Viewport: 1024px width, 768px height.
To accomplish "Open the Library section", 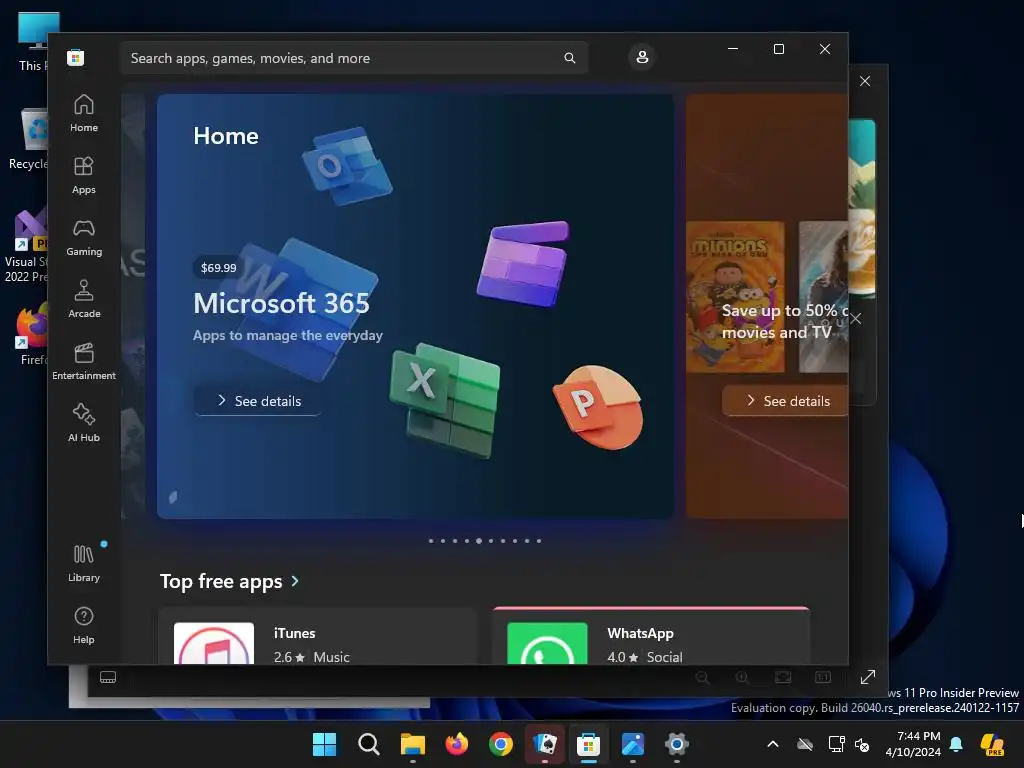I will point(84,564).
